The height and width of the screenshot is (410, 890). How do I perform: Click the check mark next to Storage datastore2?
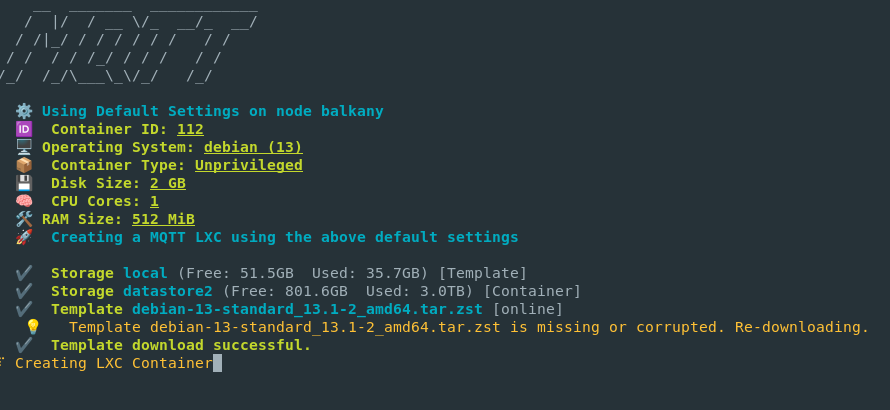[x=24, y=291]
